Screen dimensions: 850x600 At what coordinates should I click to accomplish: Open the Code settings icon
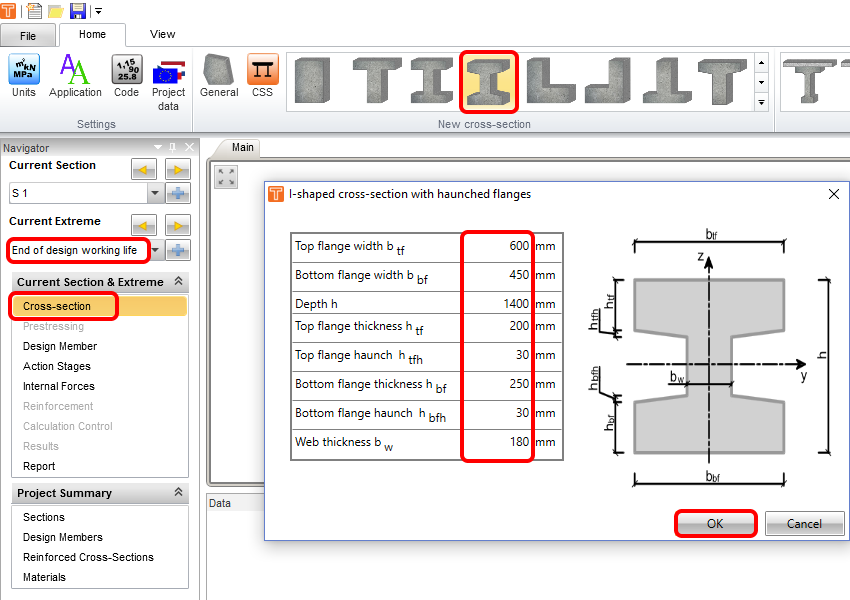pos(126,77)
